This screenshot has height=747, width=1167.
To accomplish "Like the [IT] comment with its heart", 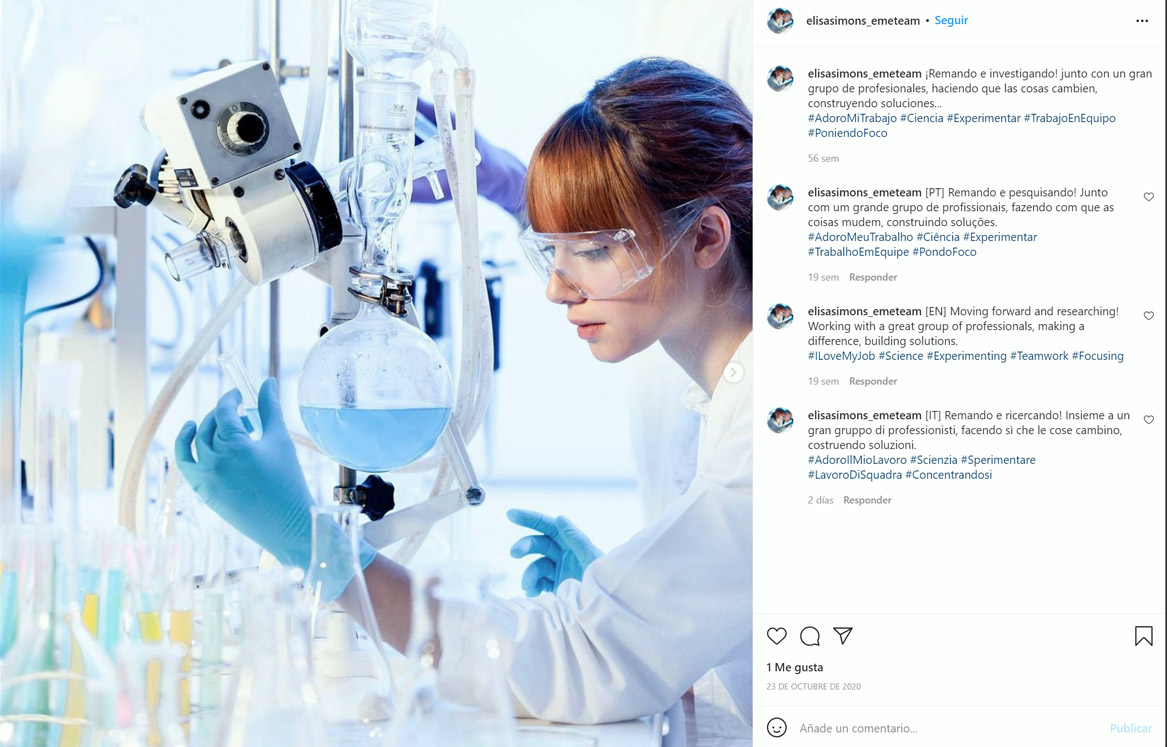I will [x=1148, y=420].
